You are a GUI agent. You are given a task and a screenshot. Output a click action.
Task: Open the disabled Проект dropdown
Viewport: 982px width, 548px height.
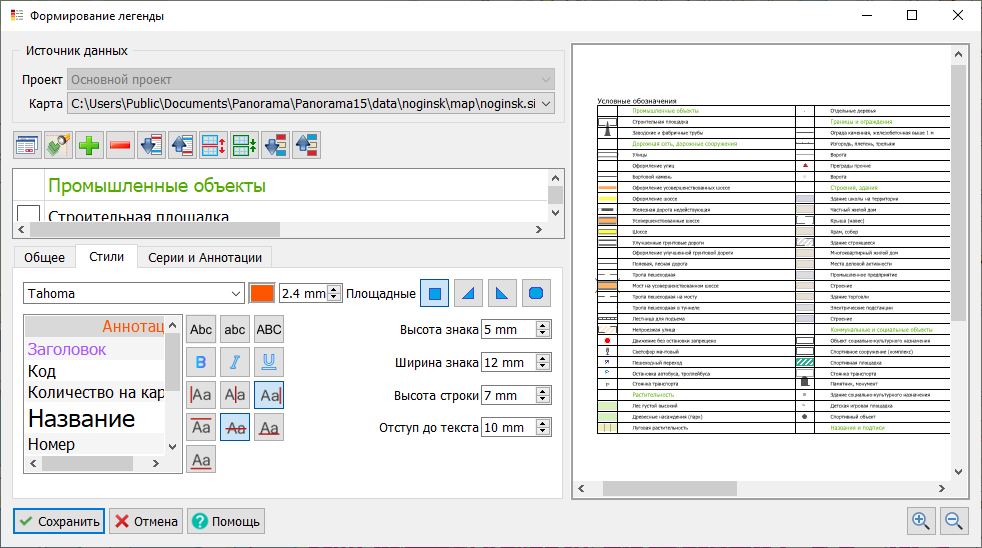click(545, 80)
